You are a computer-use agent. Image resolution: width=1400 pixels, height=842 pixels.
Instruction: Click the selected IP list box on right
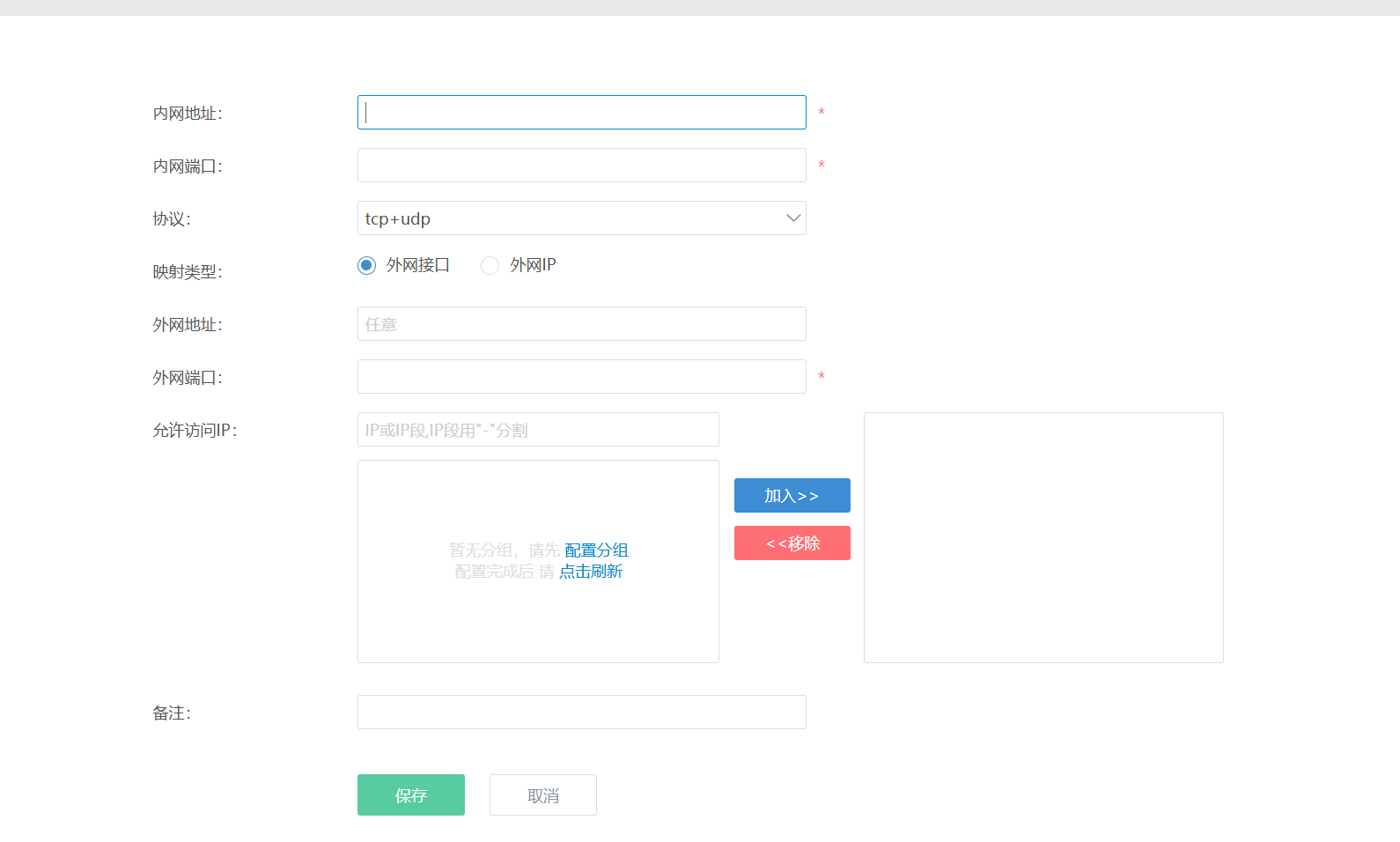tap(1043, 537)
